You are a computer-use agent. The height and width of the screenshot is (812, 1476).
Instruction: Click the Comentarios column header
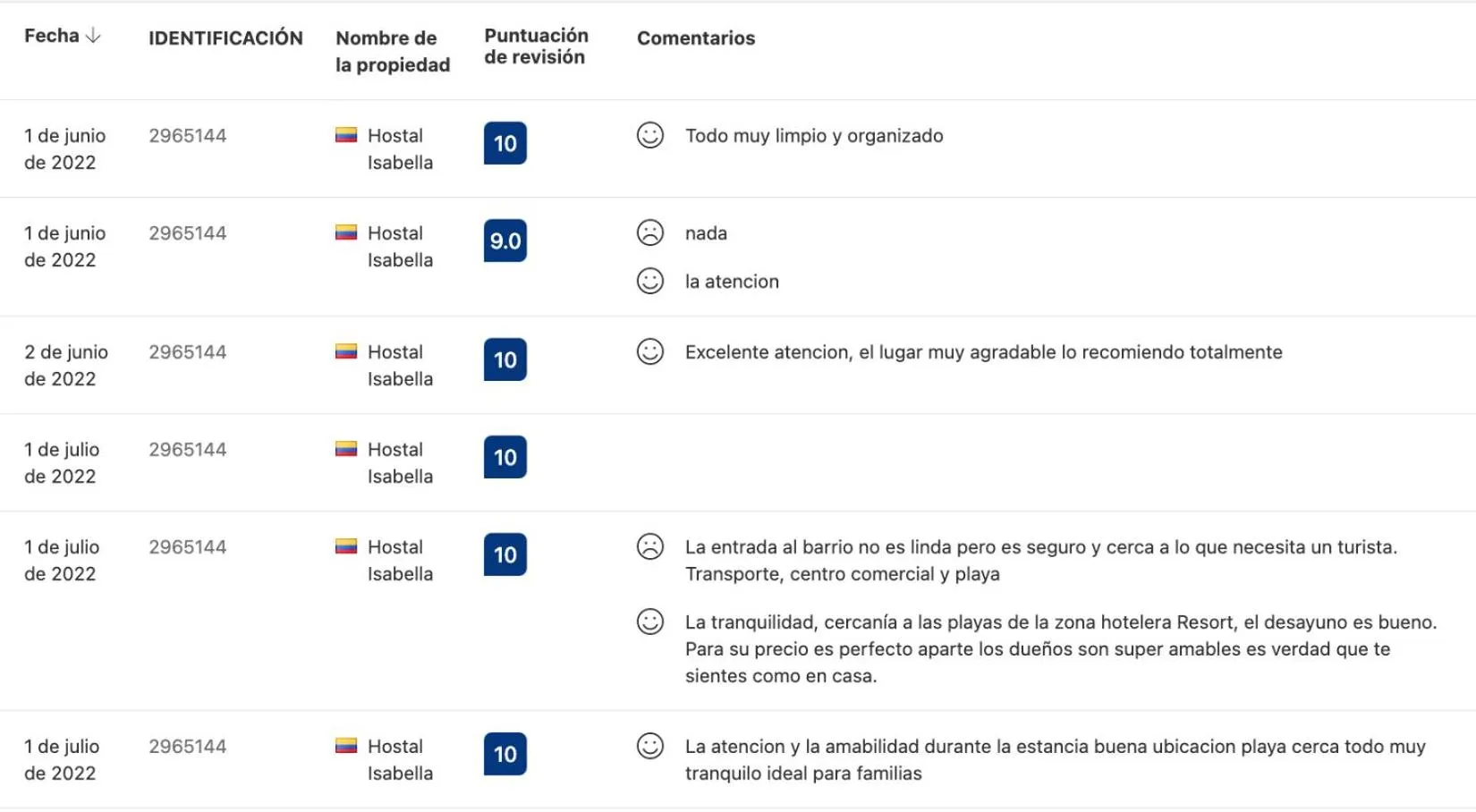click(x=696, y=38)
